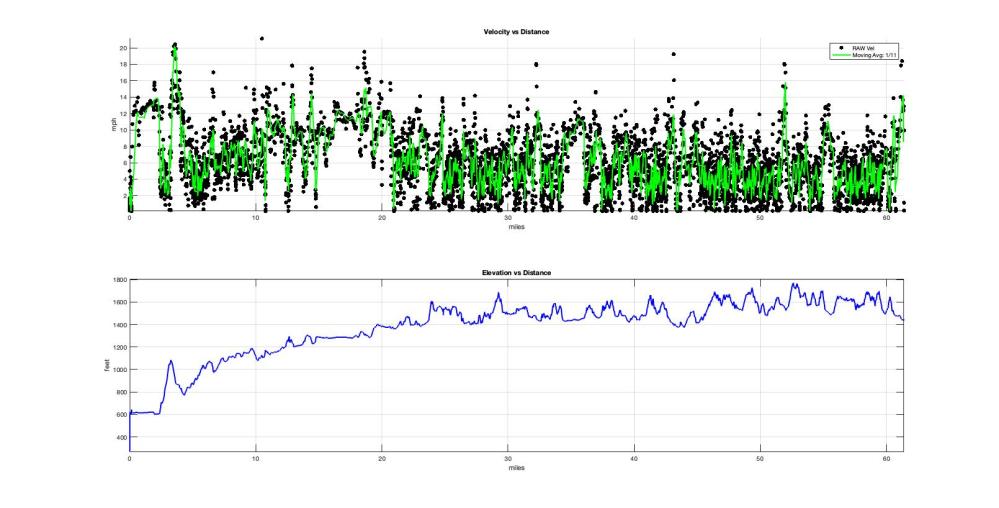Click the elevation dip near mile 4
Viewport: 999px width, 508px height.
[183, 394]
